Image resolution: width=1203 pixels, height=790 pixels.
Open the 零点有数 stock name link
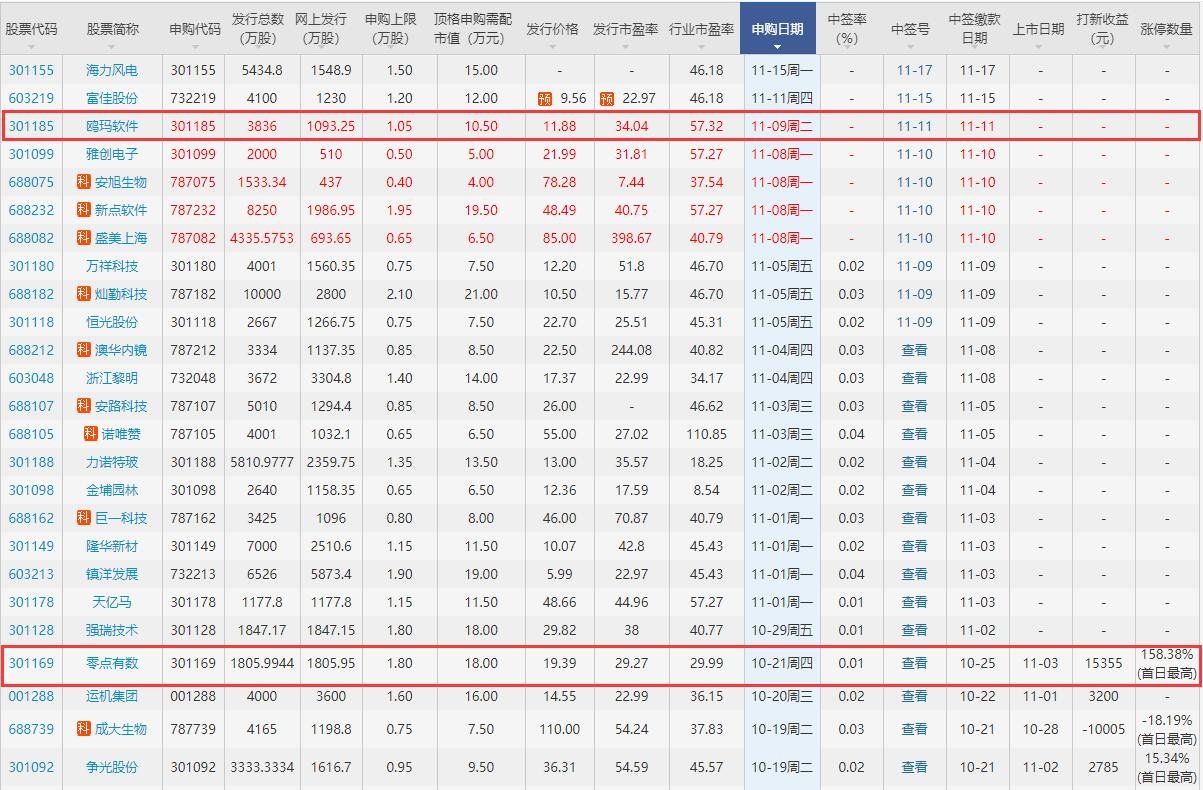point(112,663)
